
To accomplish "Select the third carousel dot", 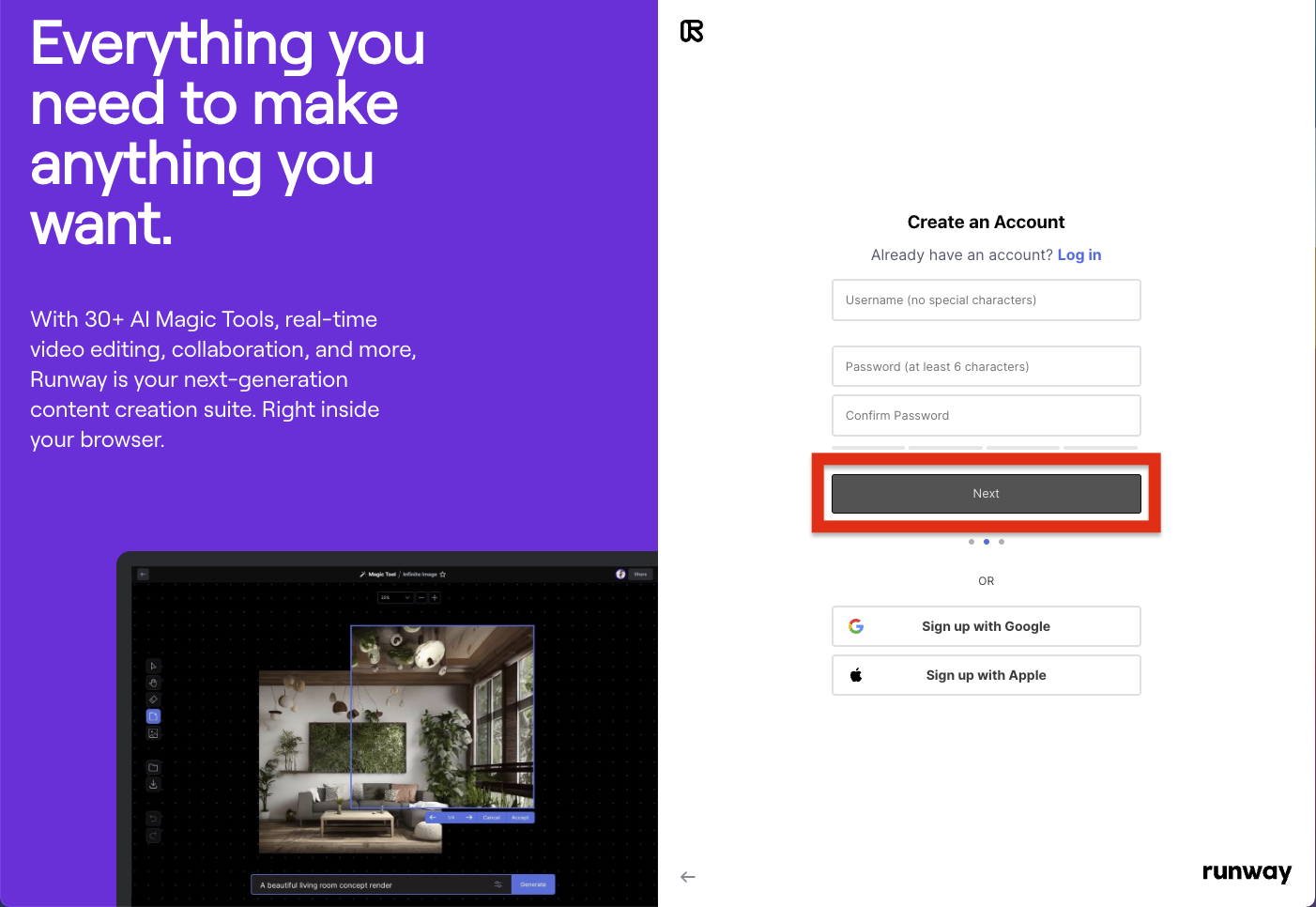I will (1002, 542).
